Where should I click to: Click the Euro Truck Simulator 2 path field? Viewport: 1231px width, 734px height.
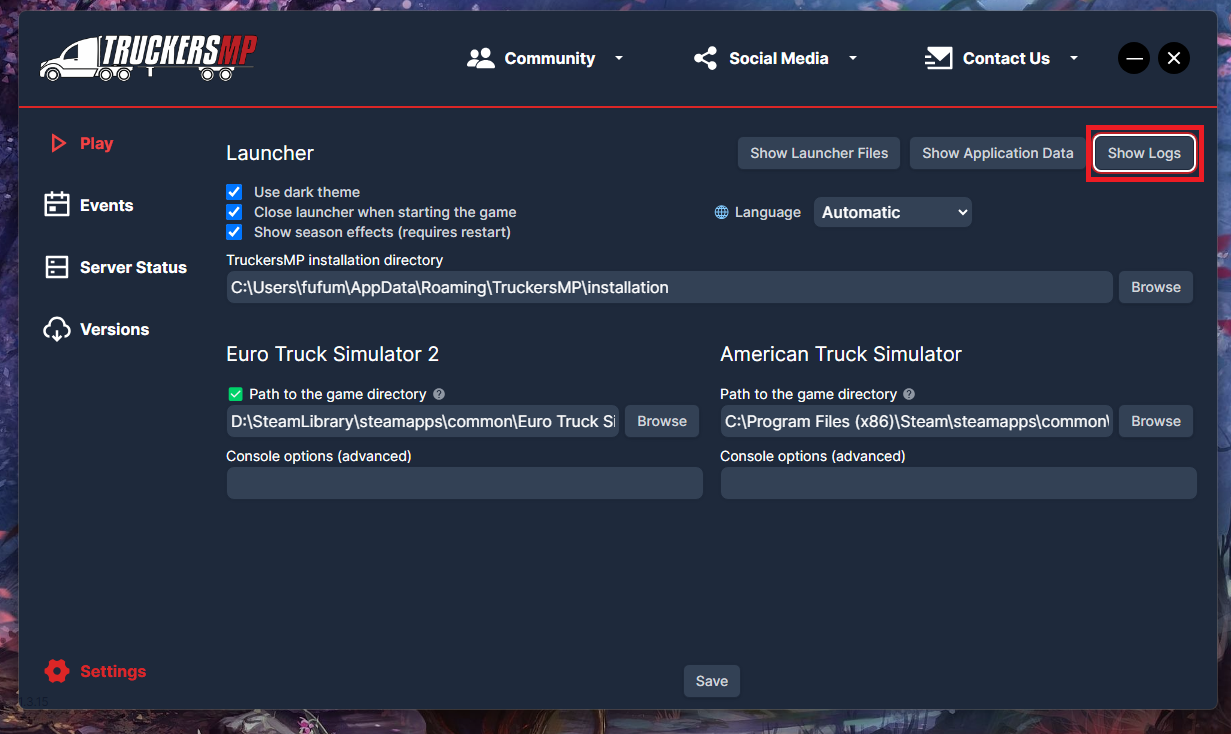[423, 421]
